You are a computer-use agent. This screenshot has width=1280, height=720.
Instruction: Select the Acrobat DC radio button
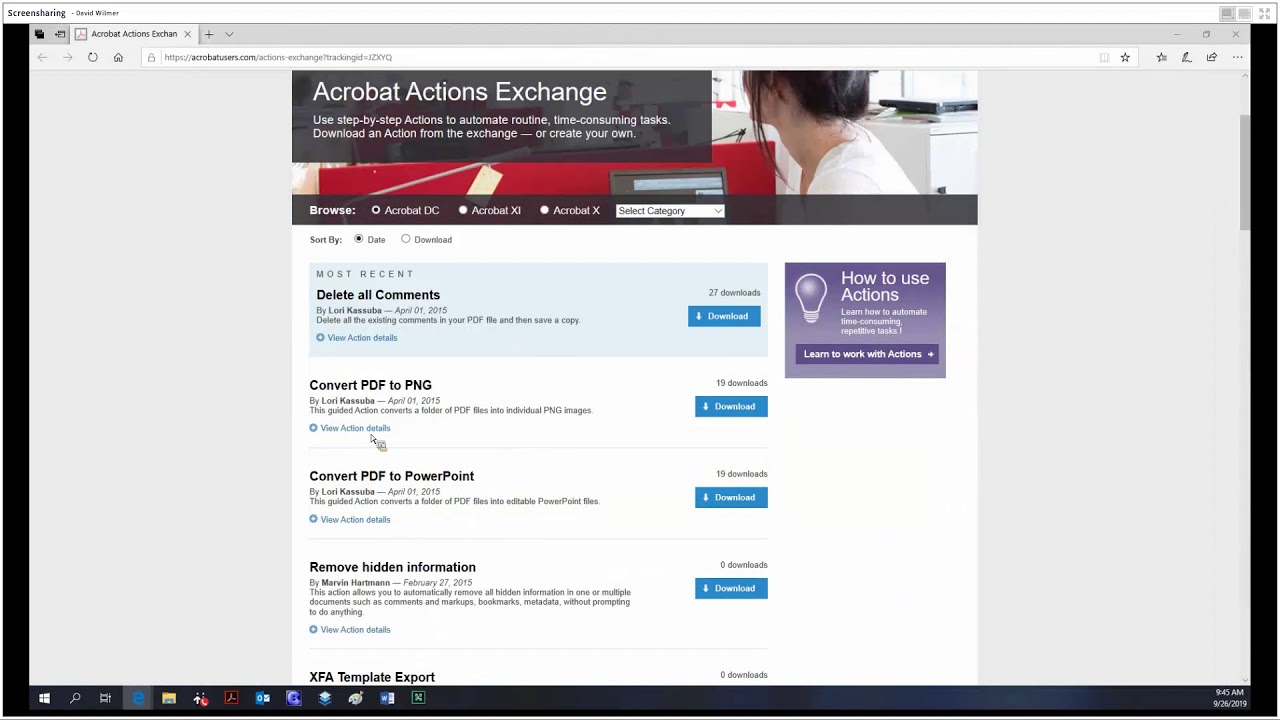(376, 210)
